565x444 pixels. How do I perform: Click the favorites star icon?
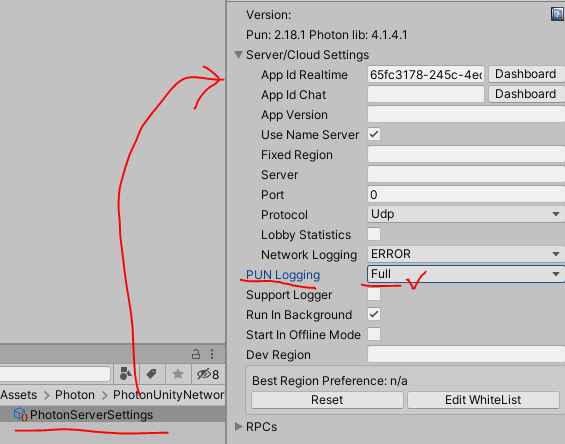click(178, 374)
